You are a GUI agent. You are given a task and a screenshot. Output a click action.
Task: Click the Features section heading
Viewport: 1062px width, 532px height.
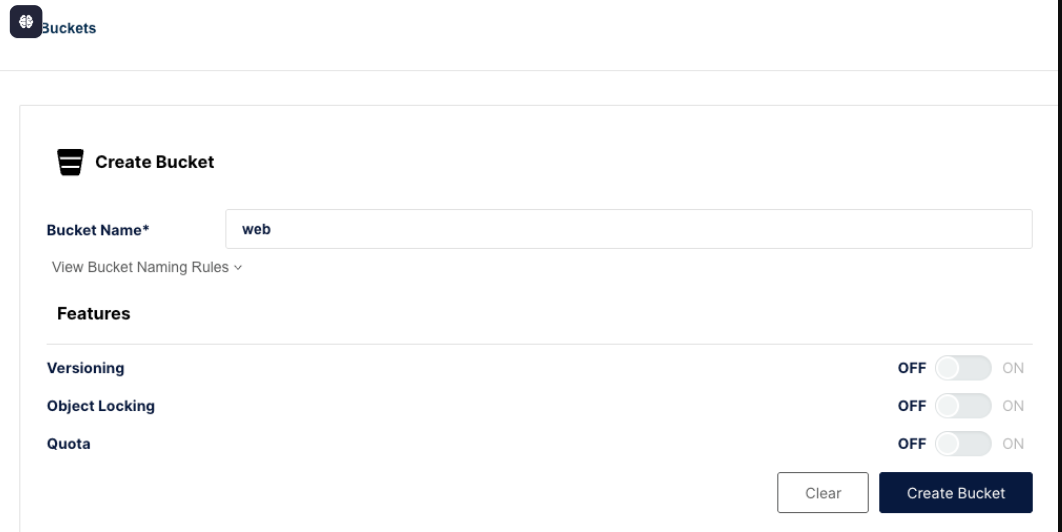tap(94, 314)
